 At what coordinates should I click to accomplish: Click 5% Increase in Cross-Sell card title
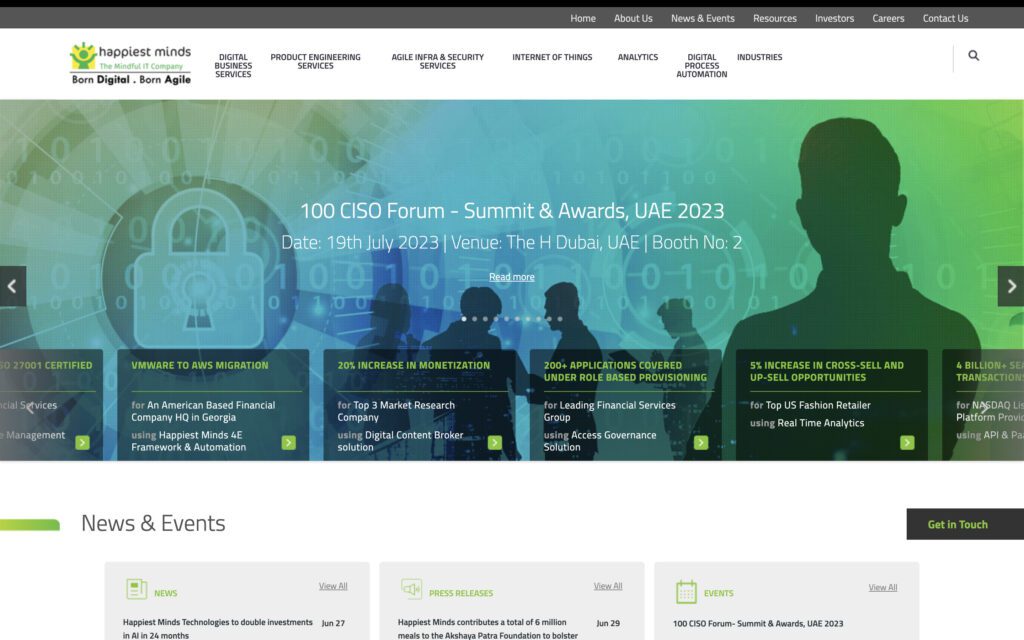[827, 372]
